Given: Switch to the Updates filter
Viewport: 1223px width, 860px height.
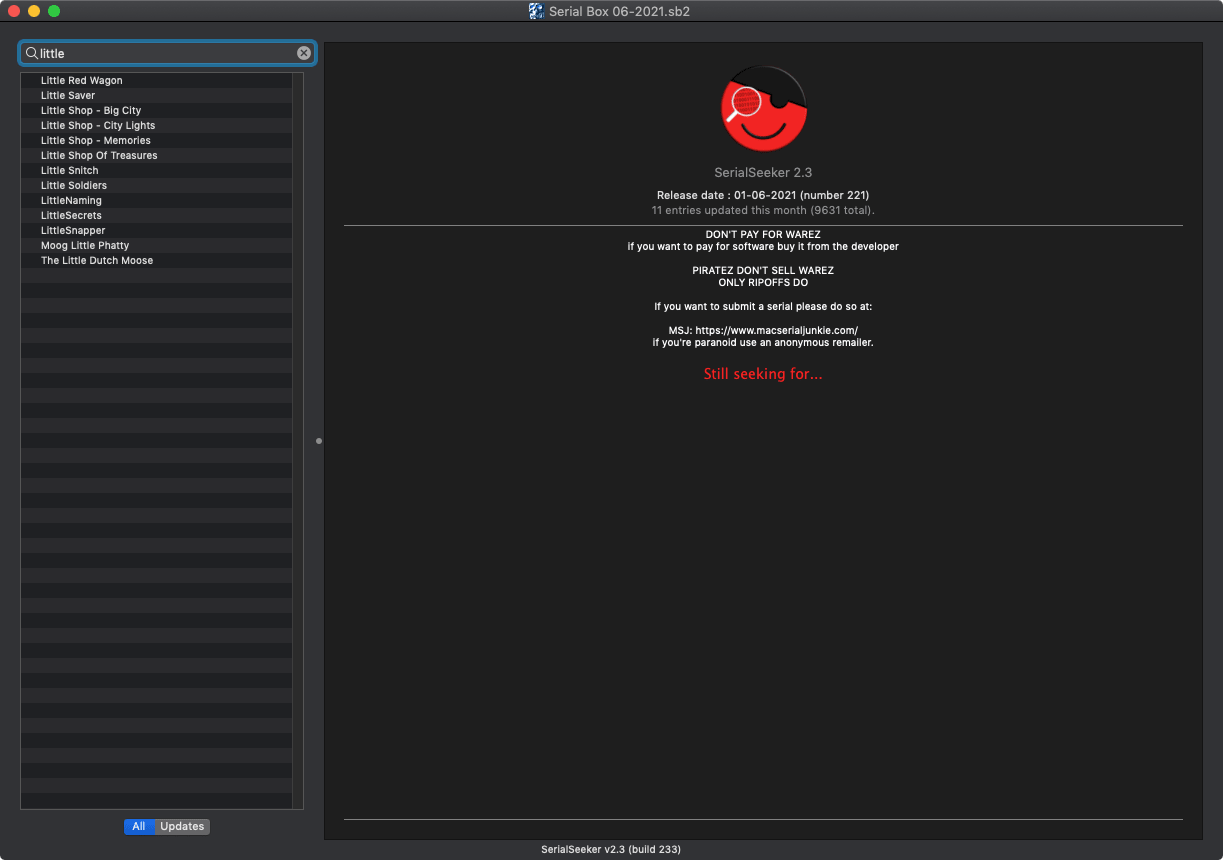Looking at the screenshot, I should (182, 826).
